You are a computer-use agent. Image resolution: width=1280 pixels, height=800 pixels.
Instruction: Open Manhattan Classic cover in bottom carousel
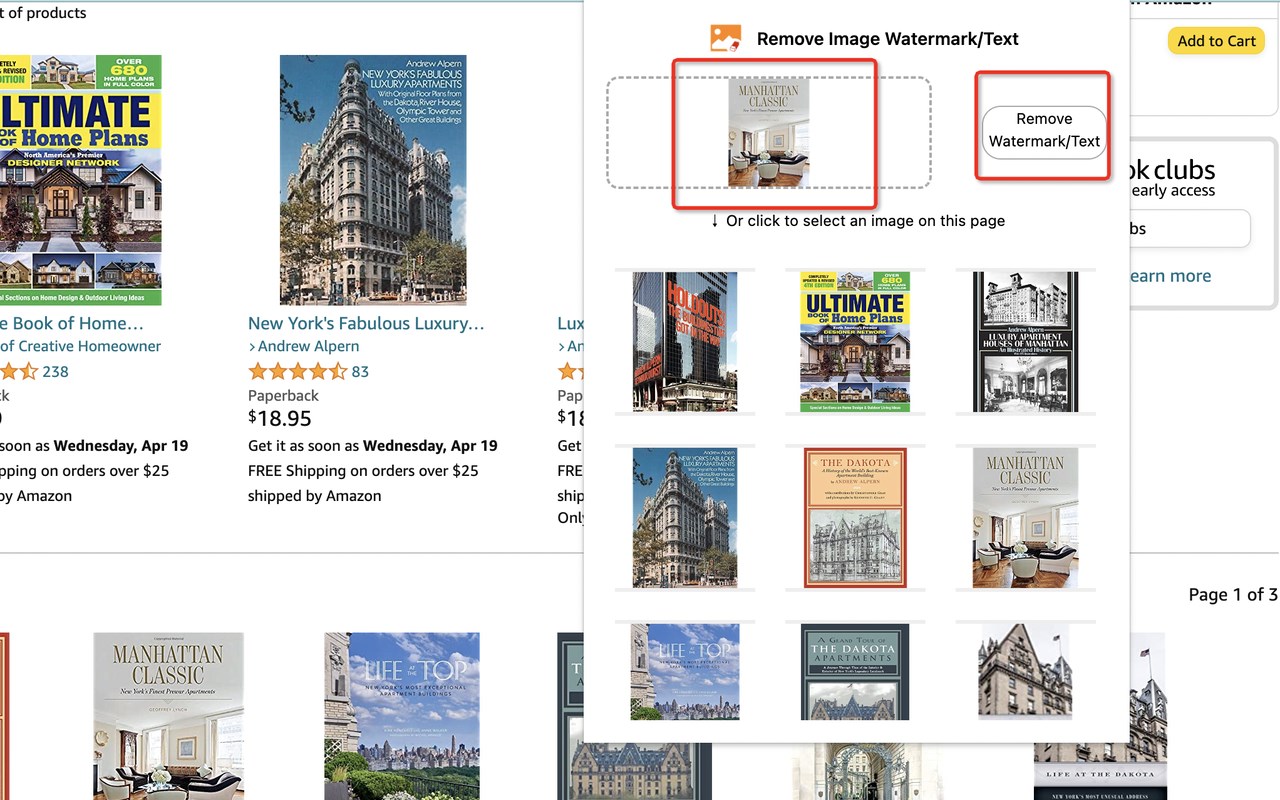(168, 716)
